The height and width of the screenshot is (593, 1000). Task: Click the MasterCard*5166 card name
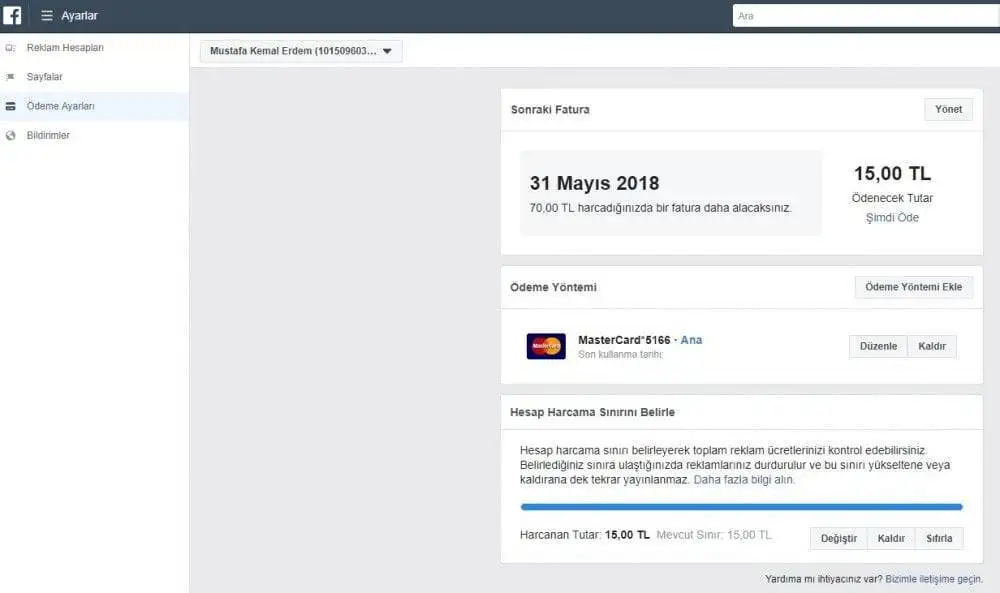624,340
